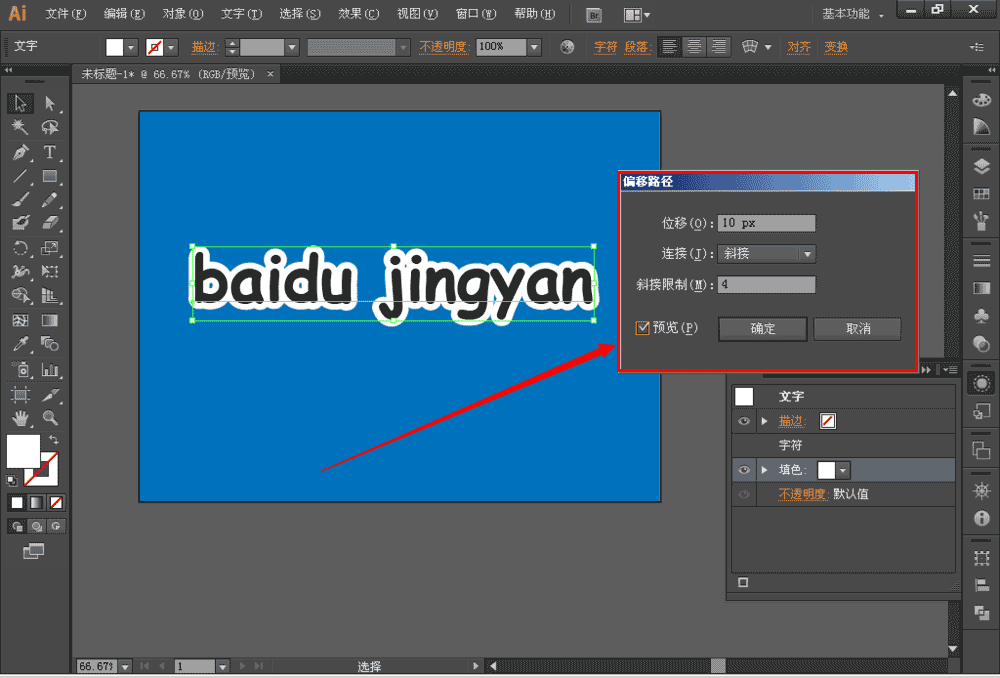Open the Color palette panel icon

982,100
